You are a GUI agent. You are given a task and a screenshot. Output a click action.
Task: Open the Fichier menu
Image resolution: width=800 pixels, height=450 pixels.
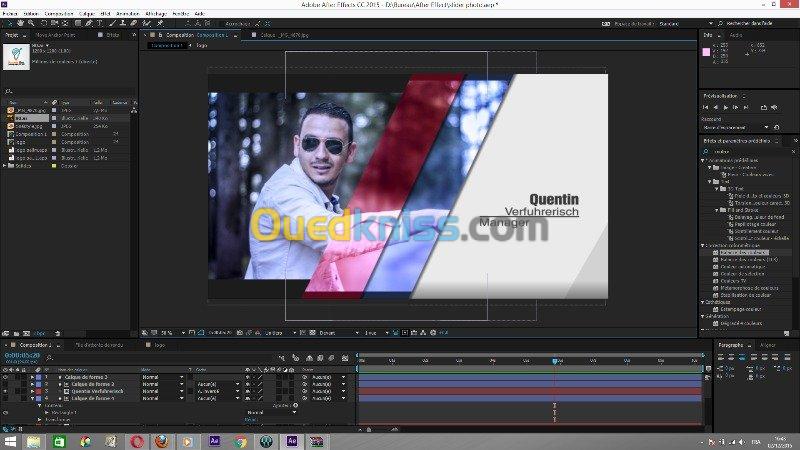[10, 13]
